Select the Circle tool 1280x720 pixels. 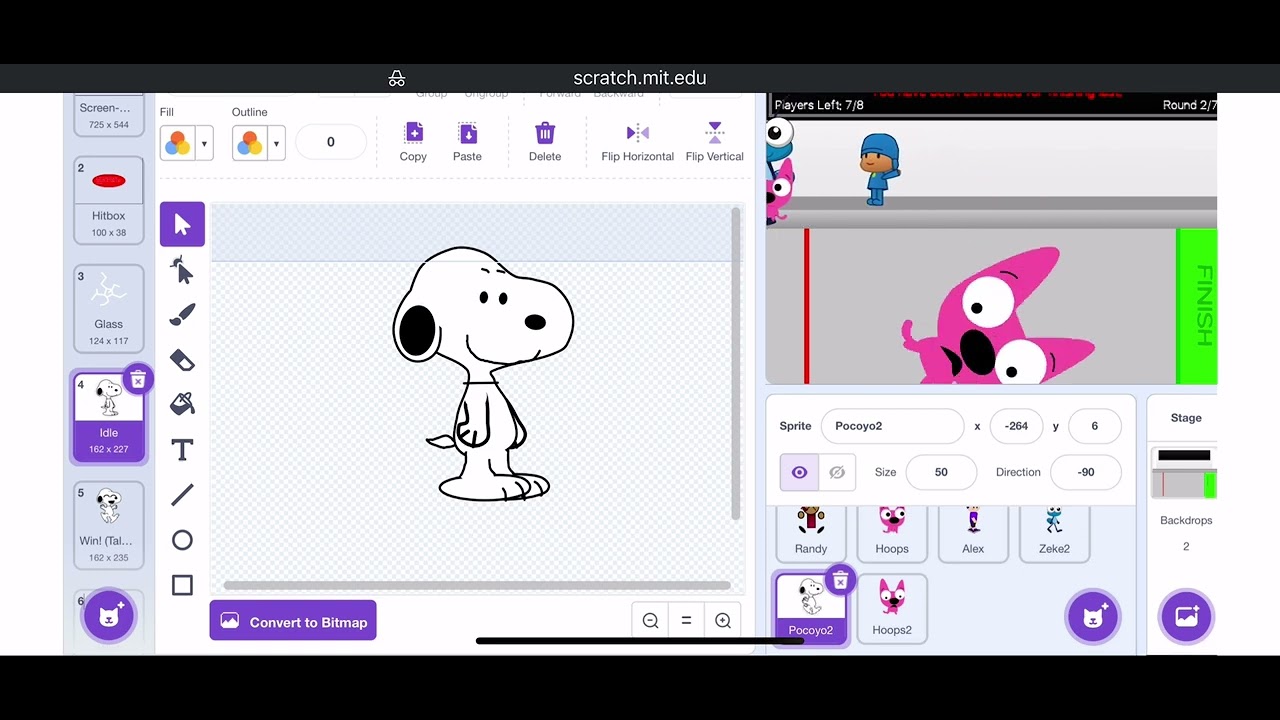point(182,540)
